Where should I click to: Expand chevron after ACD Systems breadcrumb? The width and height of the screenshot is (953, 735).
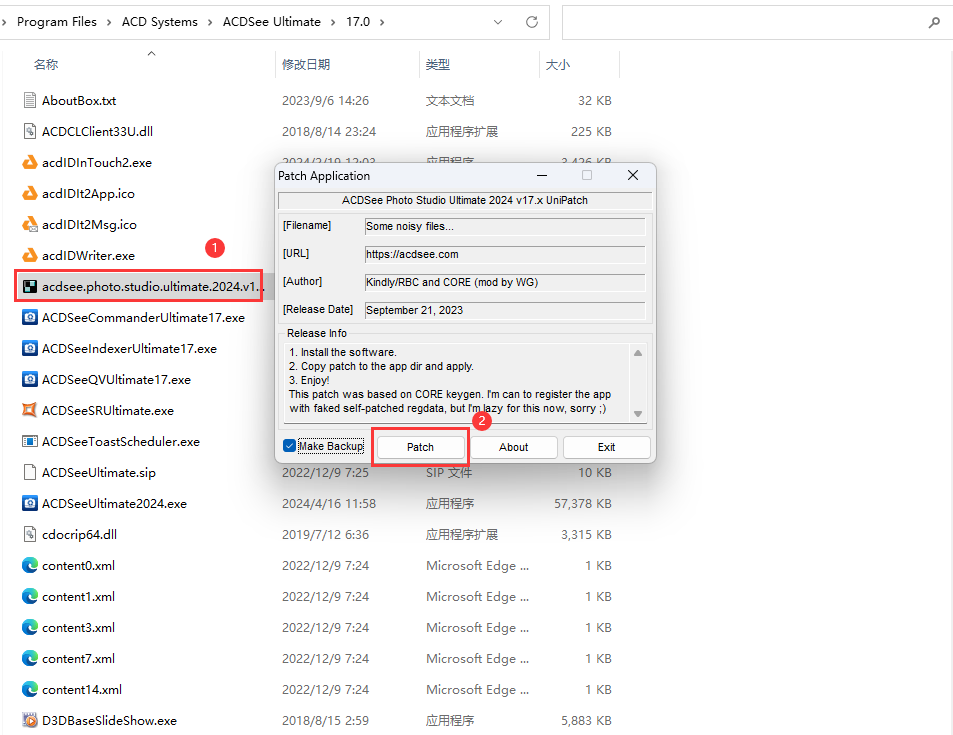click(x=210, y=22)
